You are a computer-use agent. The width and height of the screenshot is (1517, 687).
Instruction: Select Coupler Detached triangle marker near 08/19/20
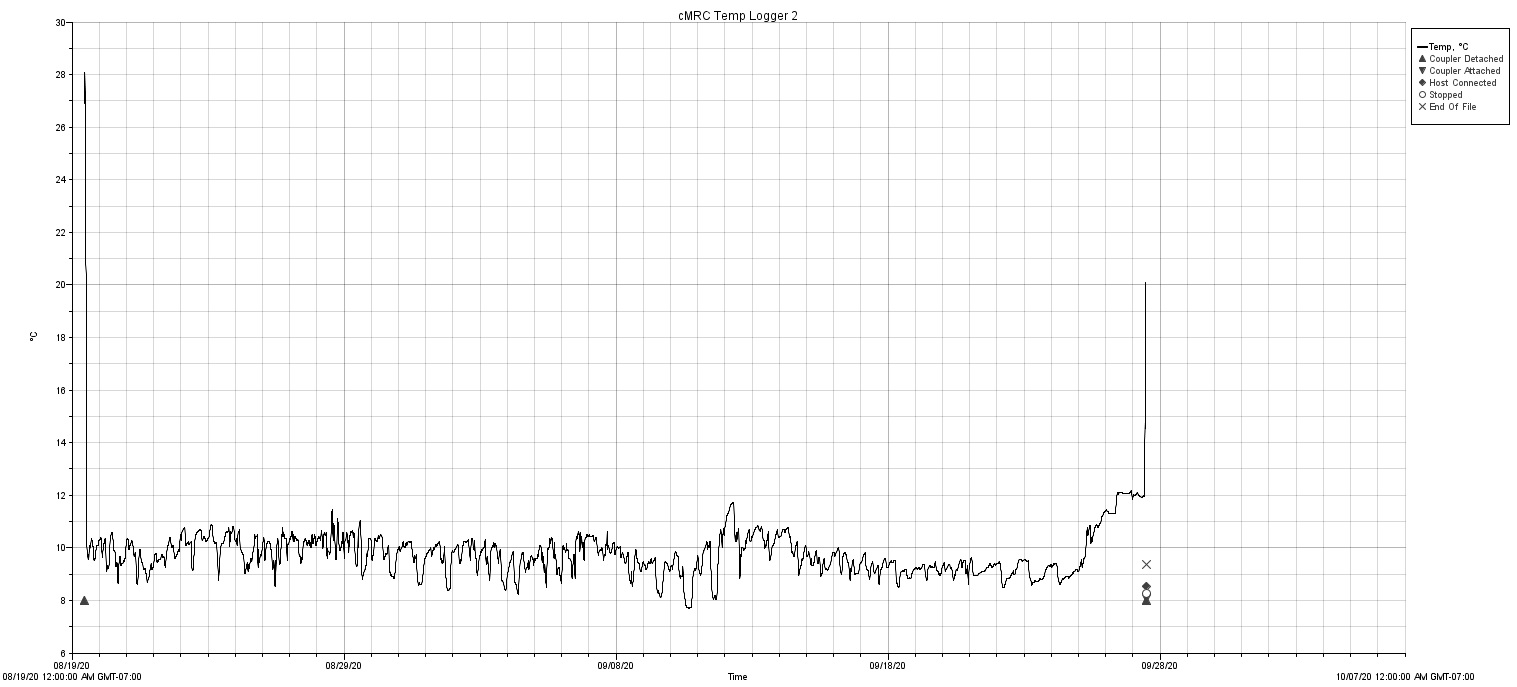coord(84,600)
